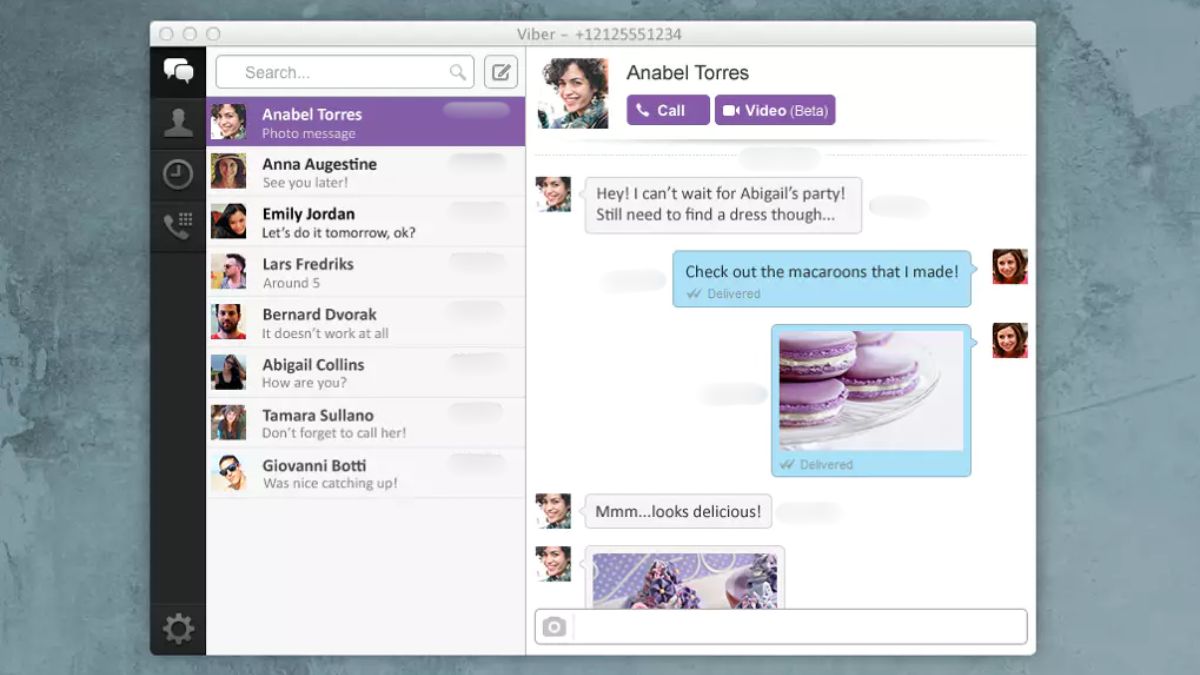Click the 'Hey! I can't wait' message
1200x675 pixels.
[723, 205]
